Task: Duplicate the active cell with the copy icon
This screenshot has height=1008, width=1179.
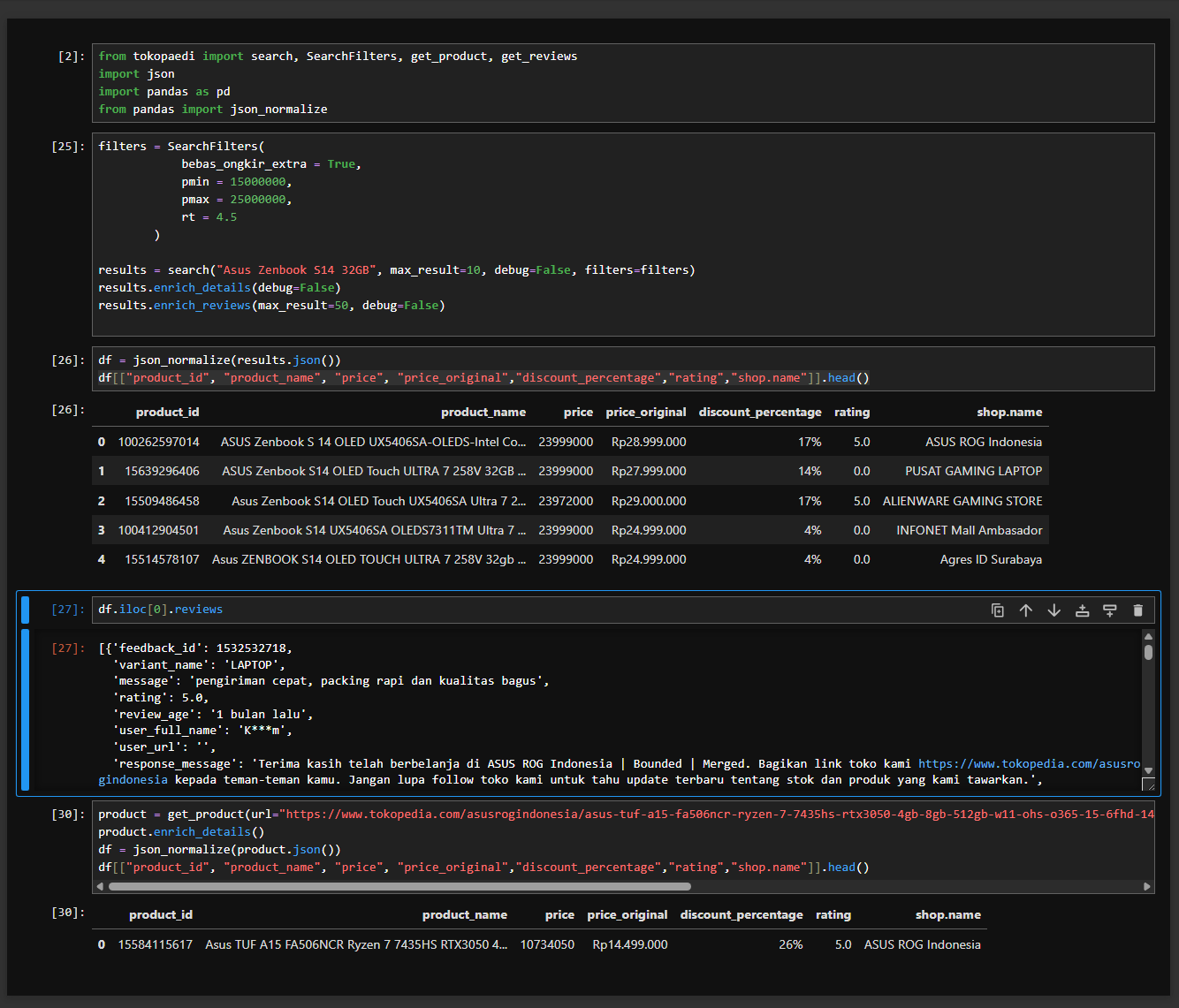Action: click(998, 610)
